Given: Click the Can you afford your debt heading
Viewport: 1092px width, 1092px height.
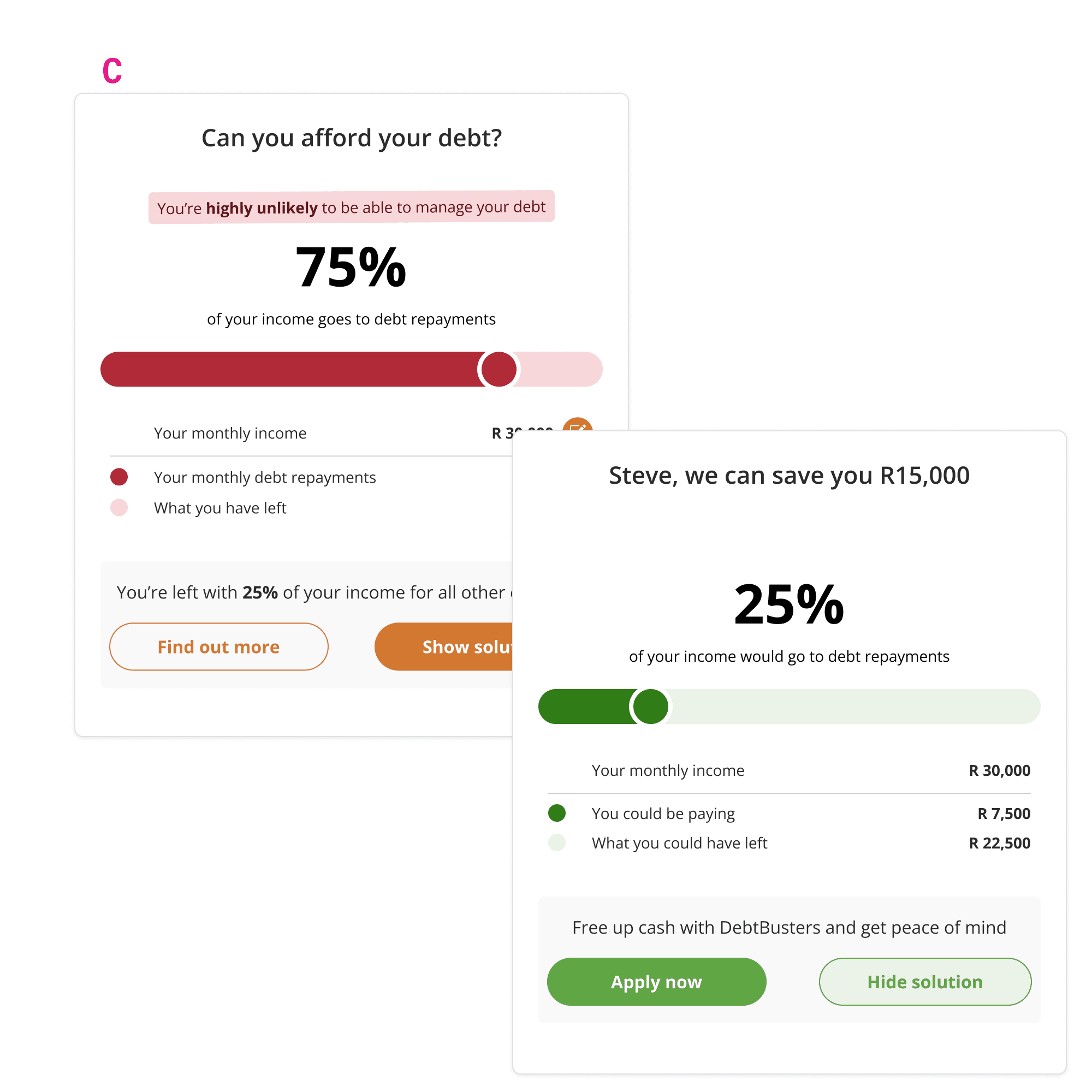Looking at the screenshot, I should pos(351,138).
